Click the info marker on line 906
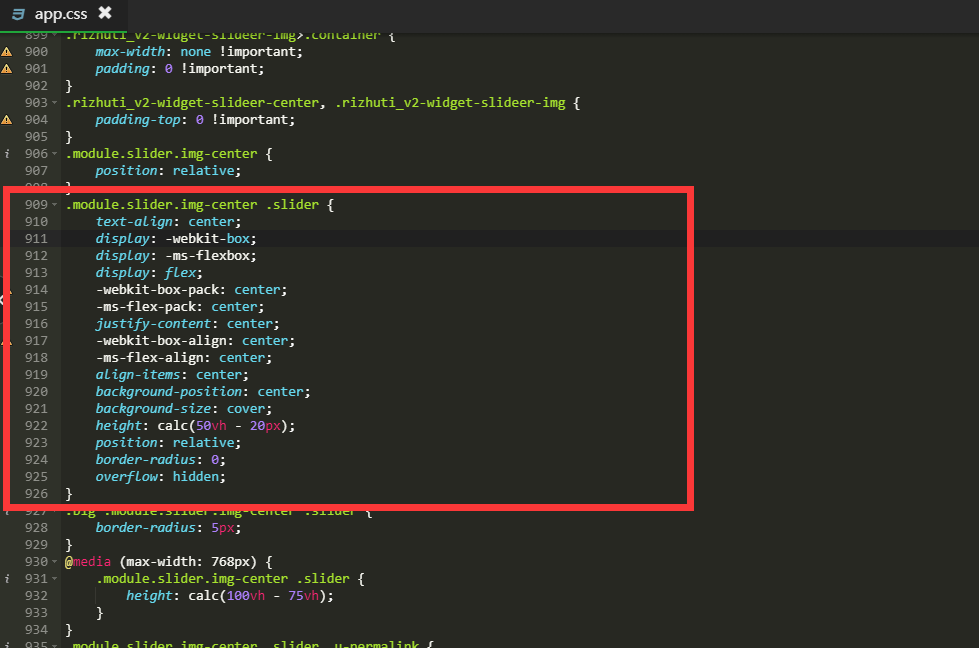The width and height of the screenshot is (979, 648). point(7,154)
